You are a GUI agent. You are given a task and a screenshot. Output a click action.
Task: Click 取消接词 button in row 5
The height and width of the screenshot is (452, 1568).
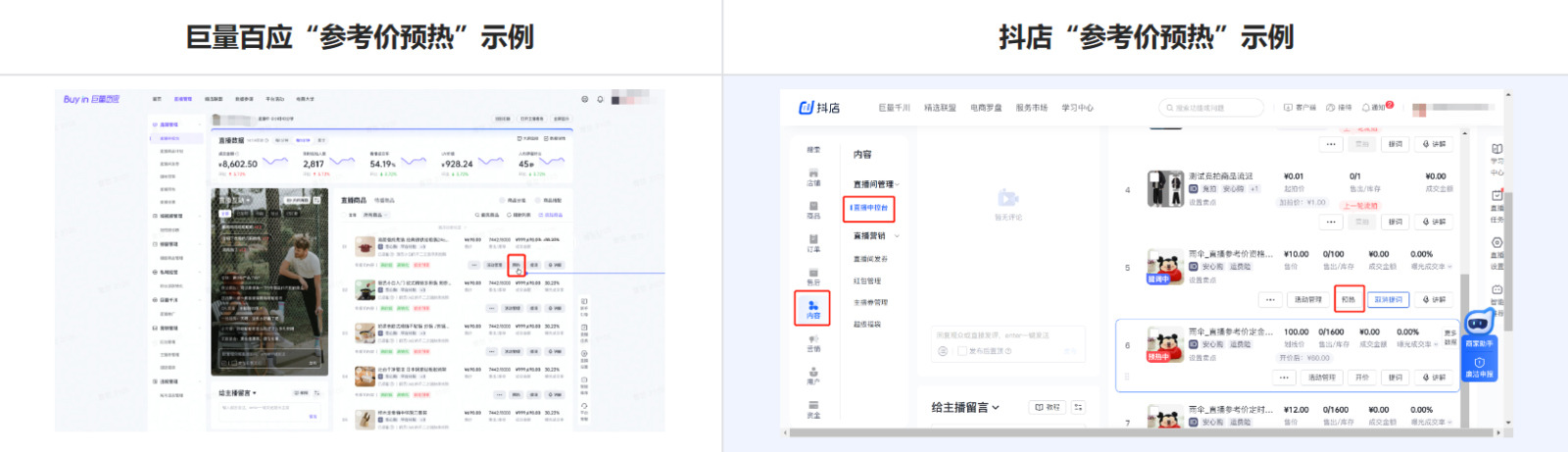pyautogui.click(x=1388, y=299)
